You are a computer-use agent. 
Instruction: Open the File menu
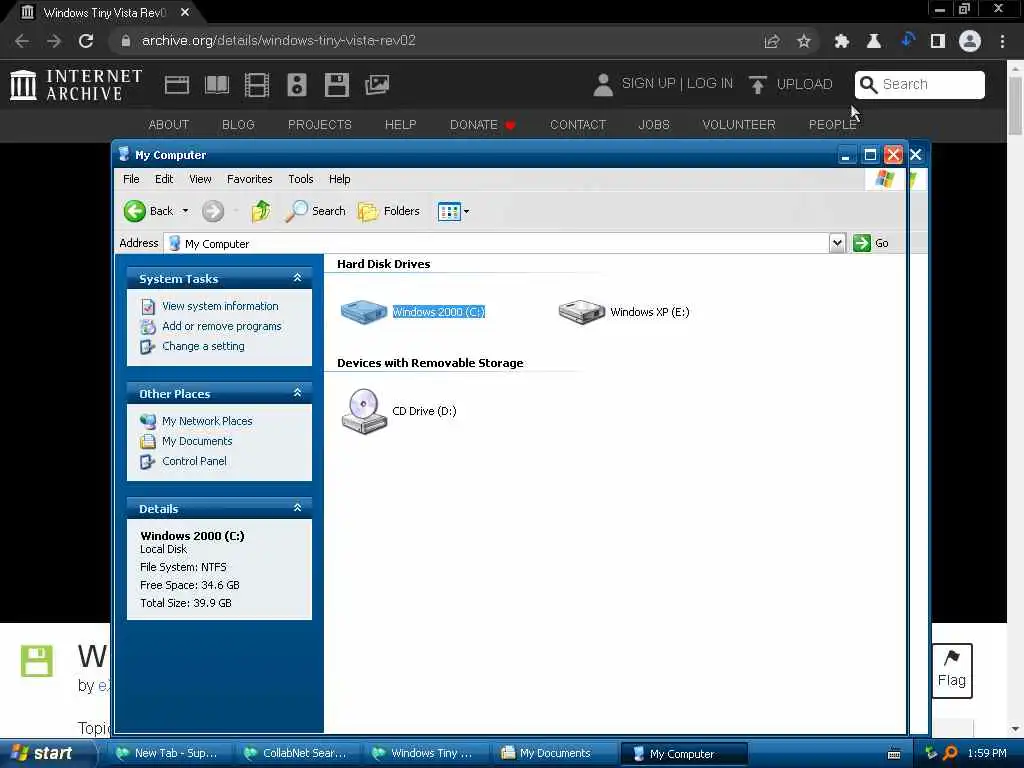coord(131,179)
